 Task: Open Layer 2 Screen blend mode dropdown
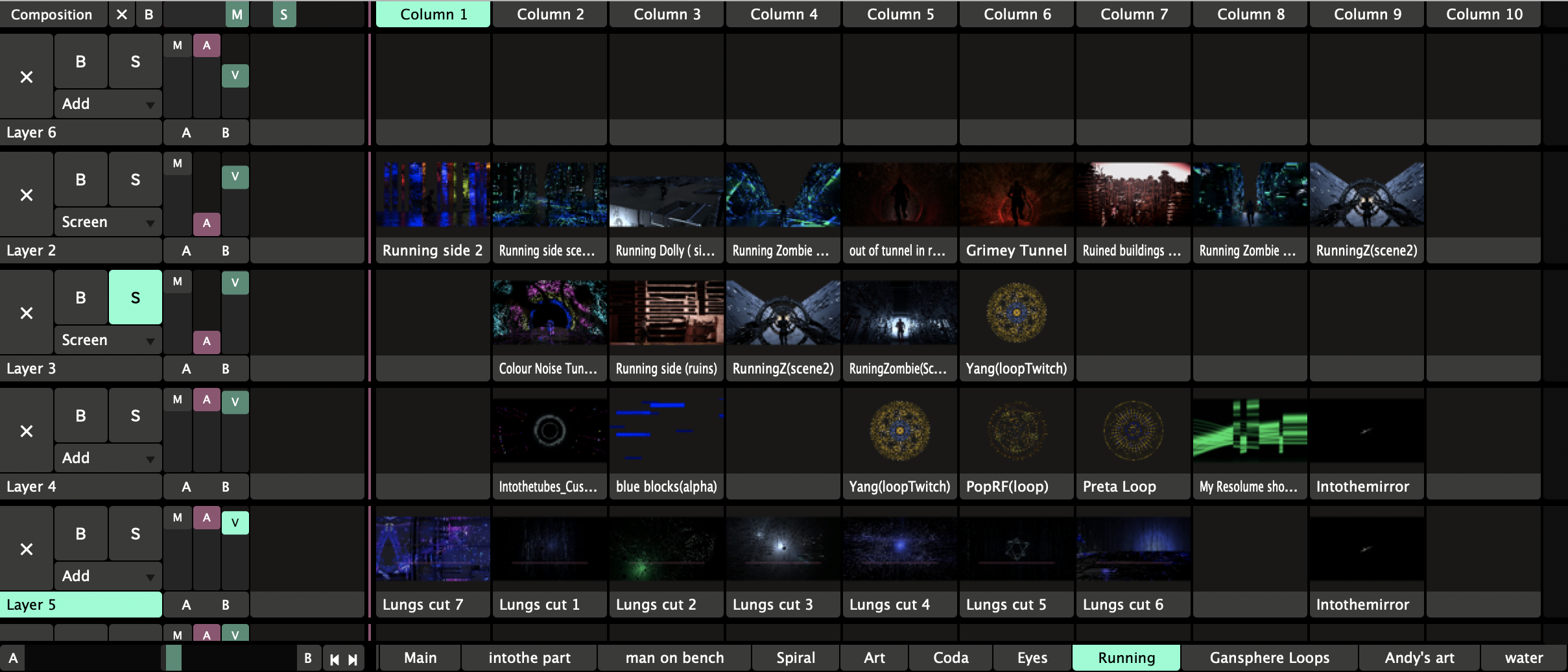pos(108,222)
